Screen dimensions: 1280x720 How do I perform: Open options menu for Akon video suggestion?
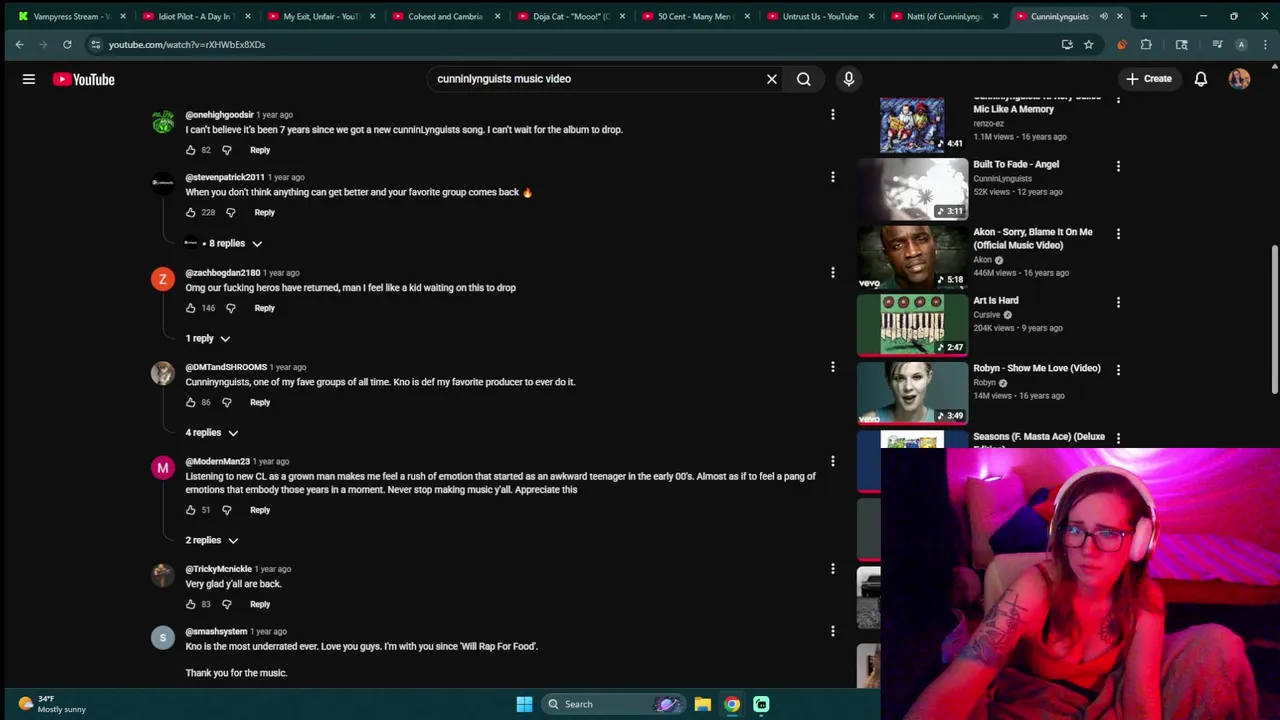tap(1118, 233)
